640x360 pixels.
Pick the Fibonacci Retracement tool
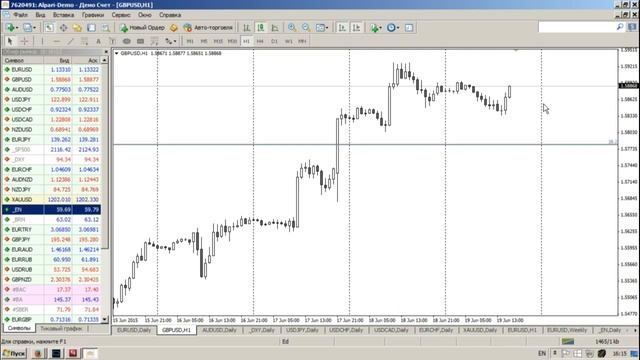[x=155, y=41]
